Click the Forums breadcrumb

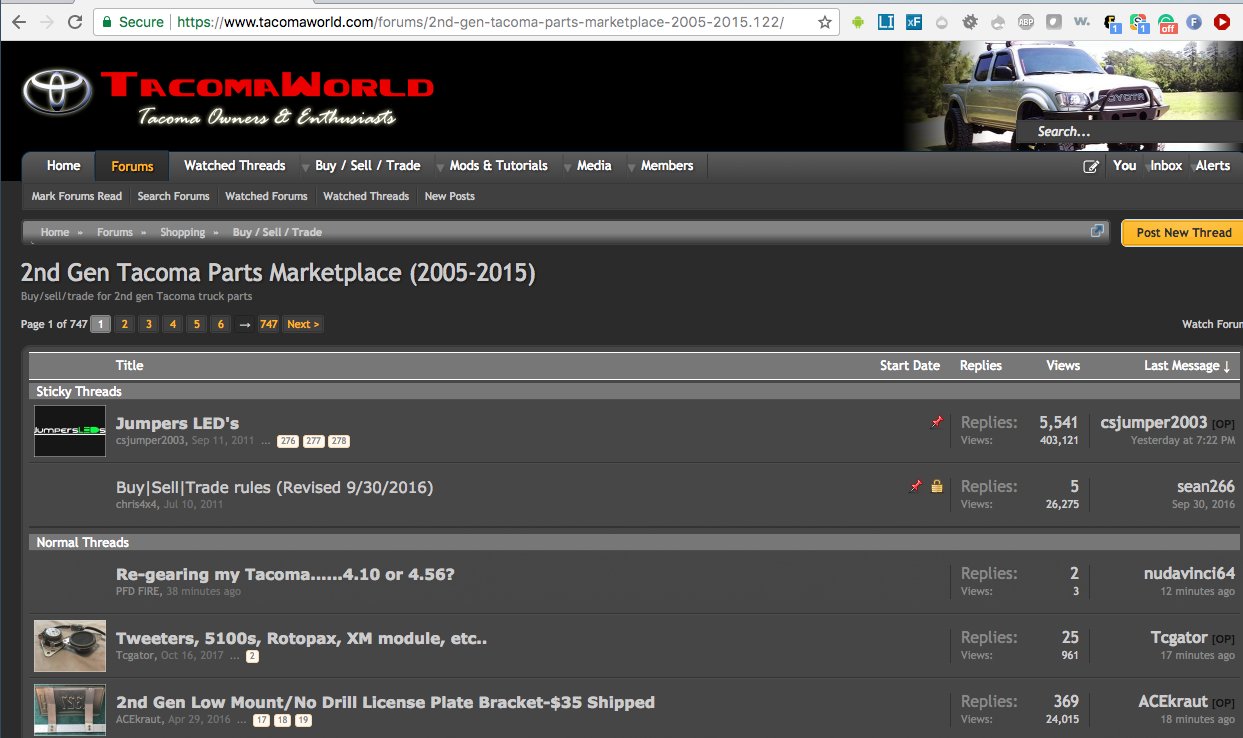115,232
